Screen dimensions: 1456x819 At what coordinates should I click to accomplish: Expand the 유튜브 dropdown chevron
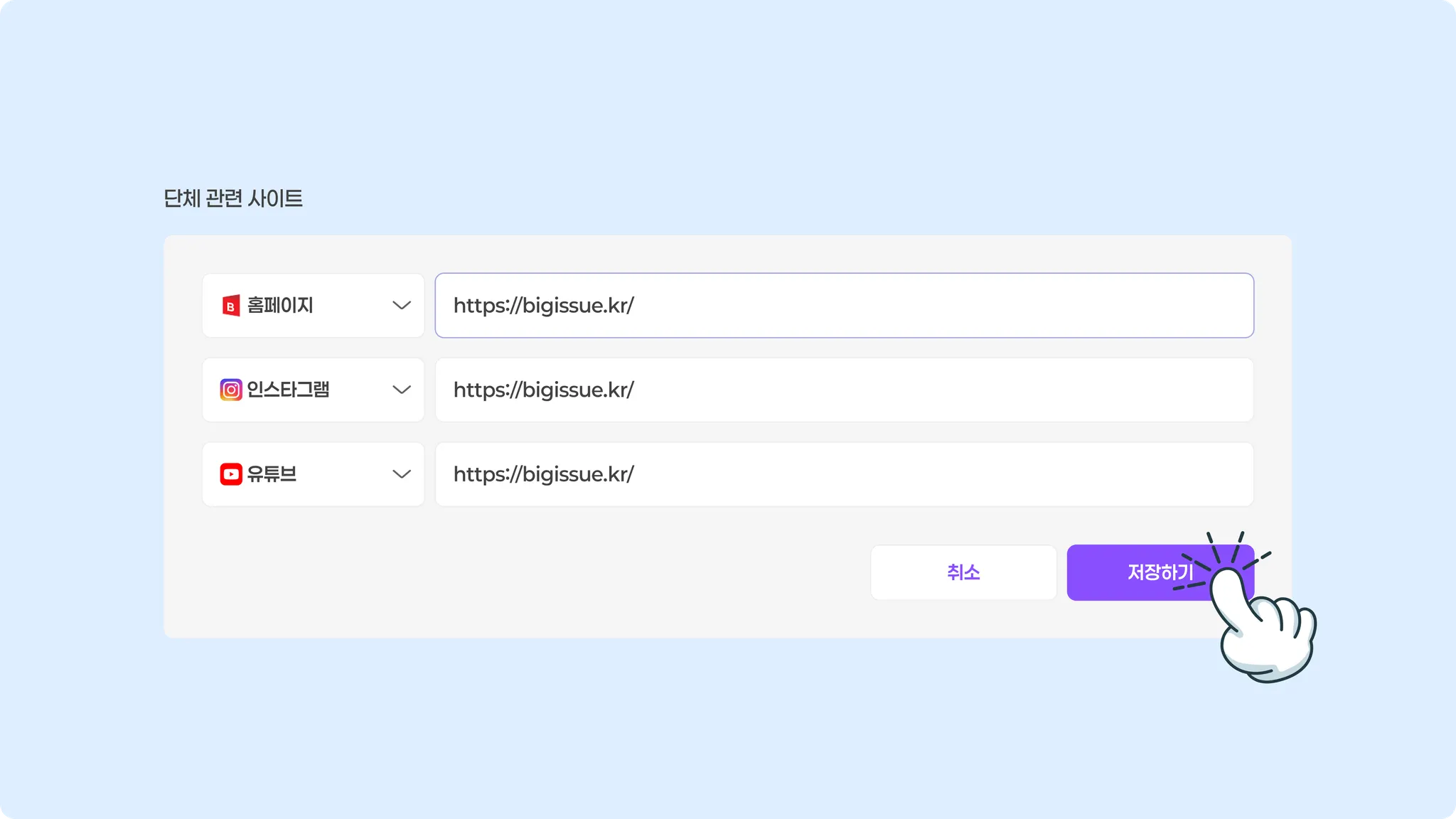click(x=402, y=474)
